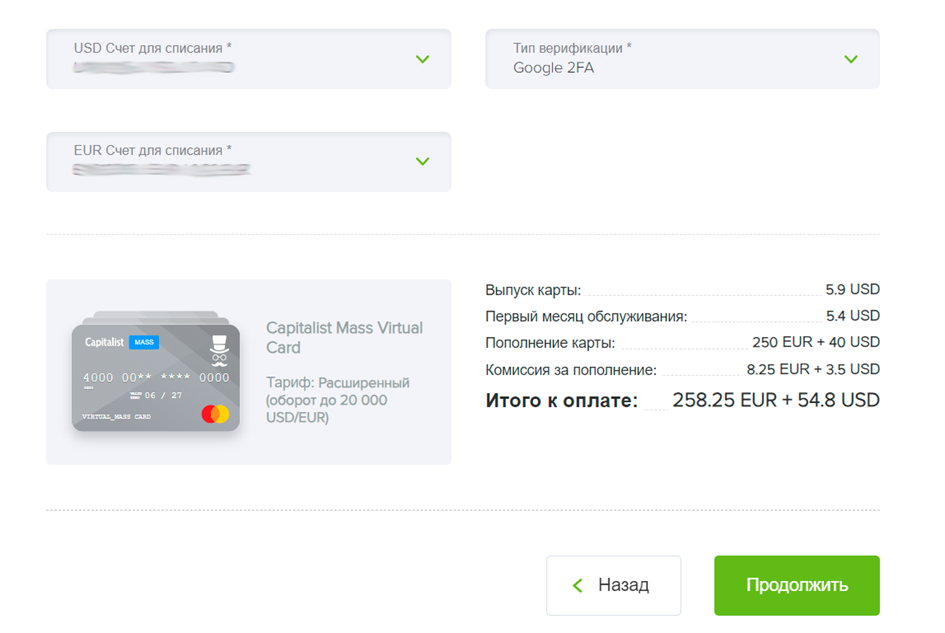Click the Пополнение карты label
The height and width of the screenshot is (633, 945).
(x=550, y=343)
